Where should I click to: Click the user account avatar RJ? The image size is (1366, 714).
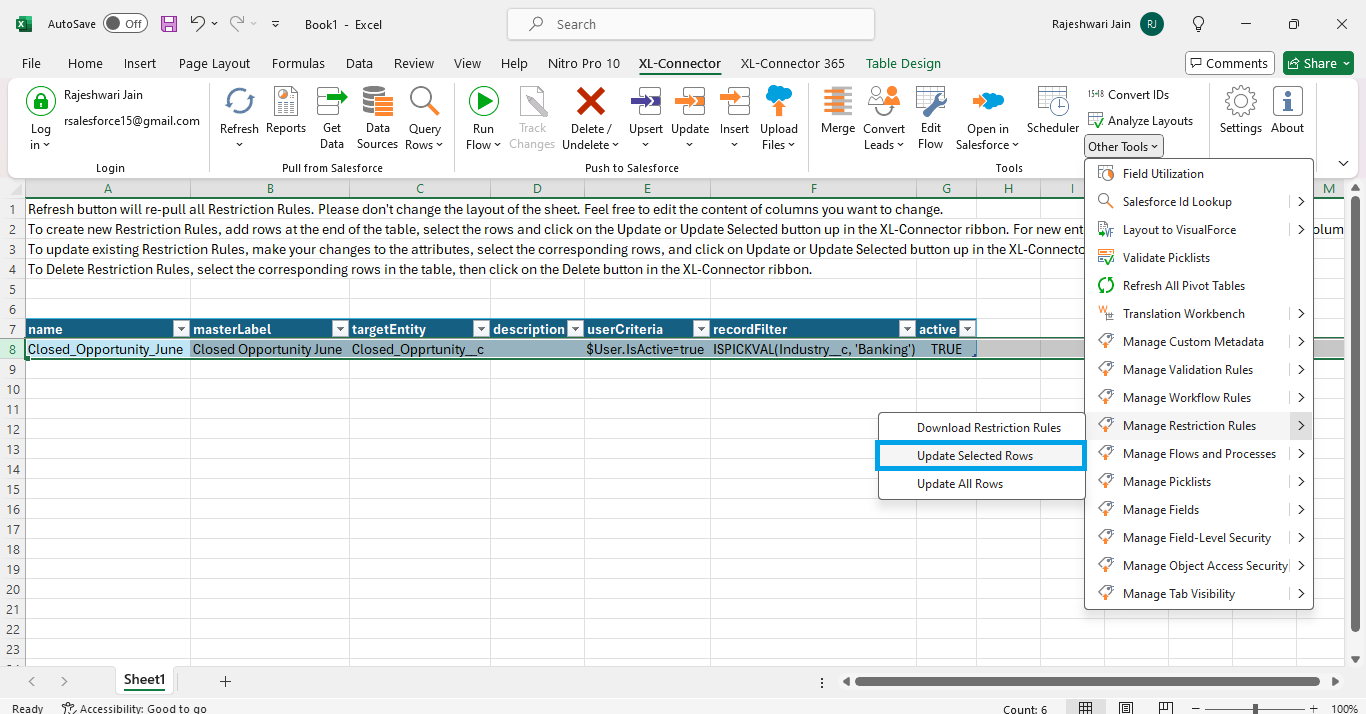pos(1152,24)
